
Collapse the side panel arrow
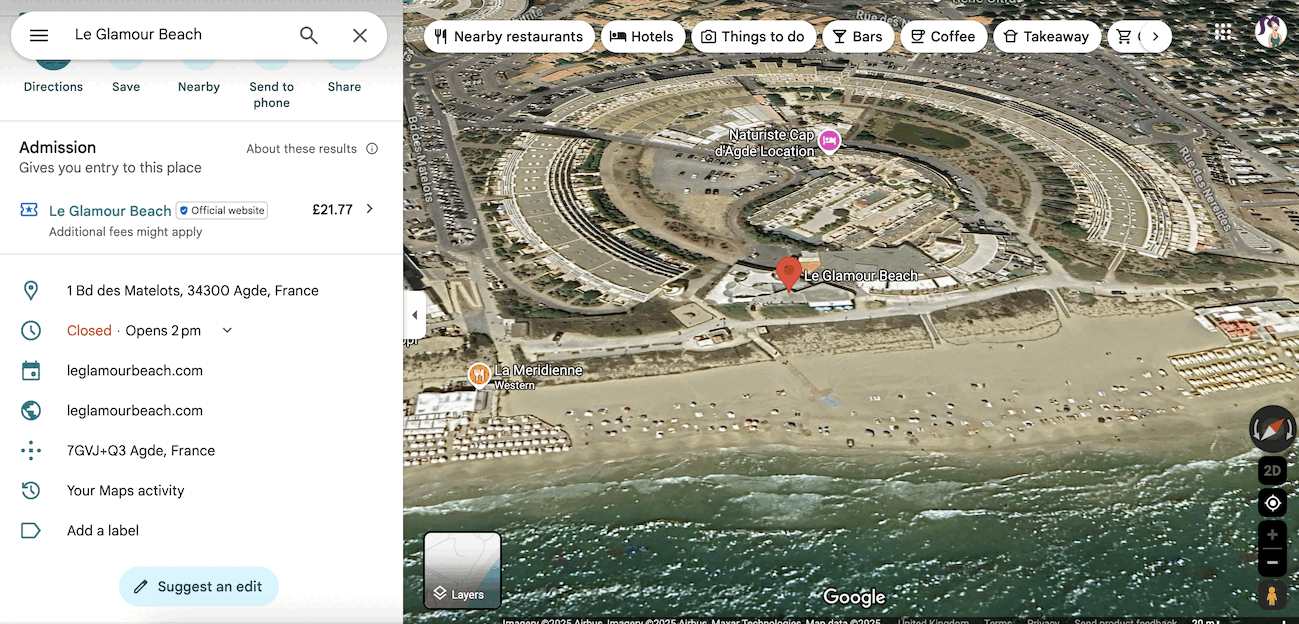(415, 315)
